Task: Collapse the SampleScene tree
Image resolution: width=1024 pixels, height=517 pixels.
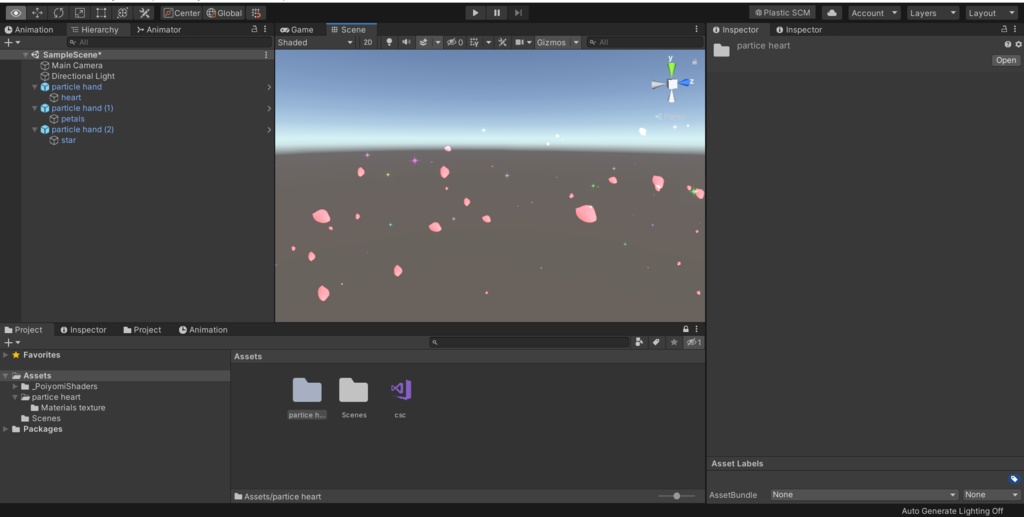Action: point(25,55)
